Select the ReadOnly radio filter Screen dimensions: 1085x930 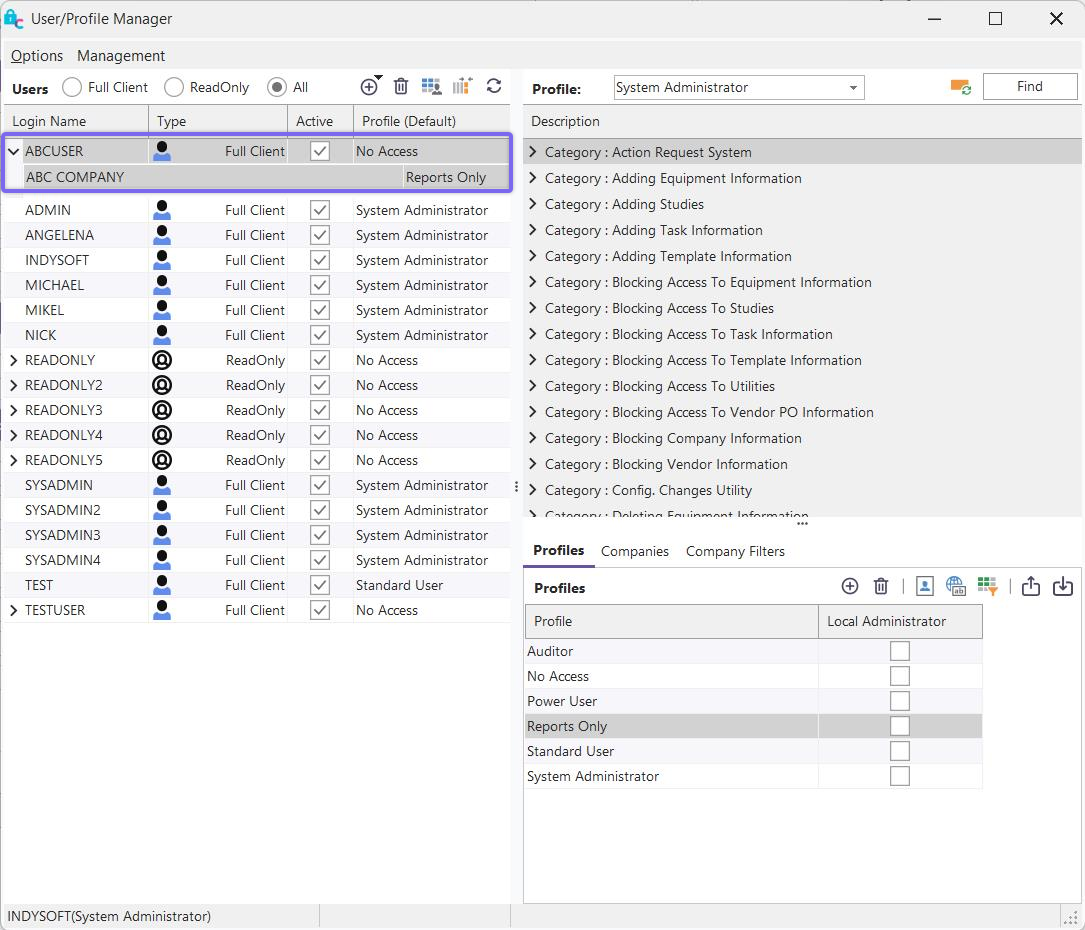pos(174,88)
